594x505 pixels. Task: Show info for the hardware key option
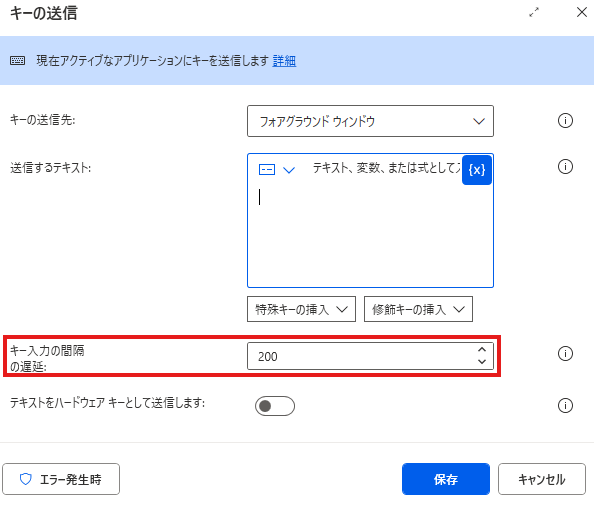(x=565, y=405)
